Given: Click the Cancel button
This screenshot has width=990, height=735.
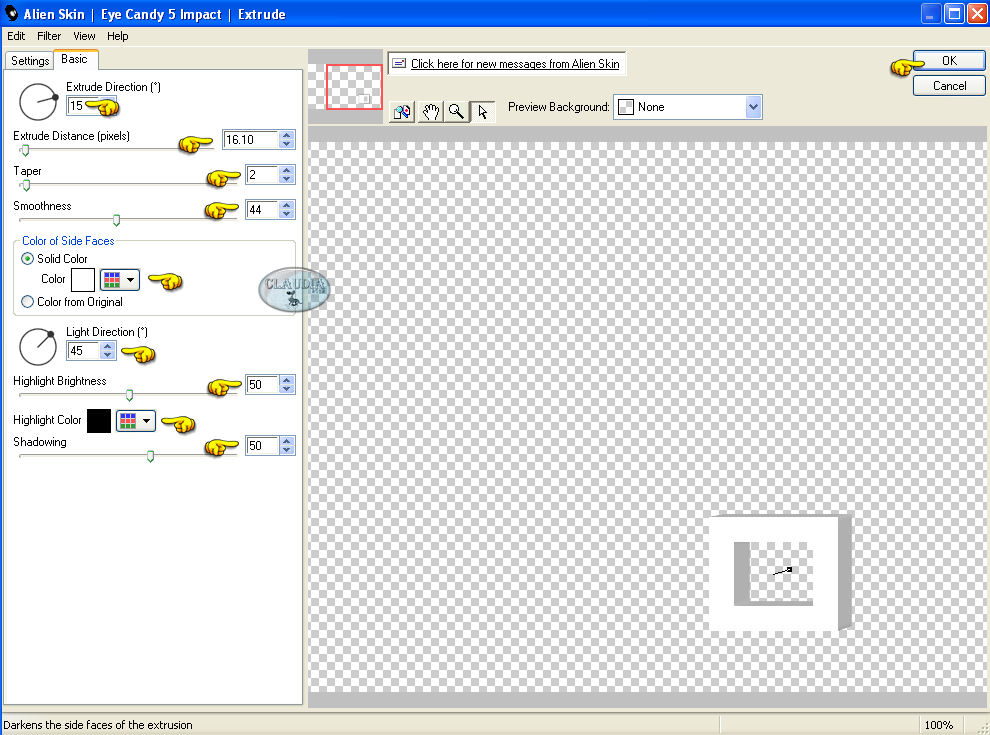Looking at the screenshot, I should (x=949, y=85).
